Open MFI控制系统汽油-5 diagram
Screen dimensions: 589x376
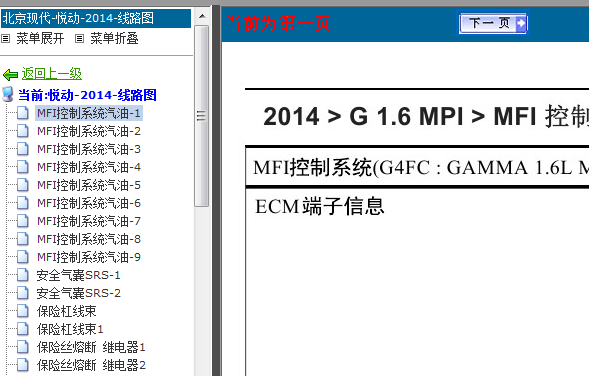[89, 185]
